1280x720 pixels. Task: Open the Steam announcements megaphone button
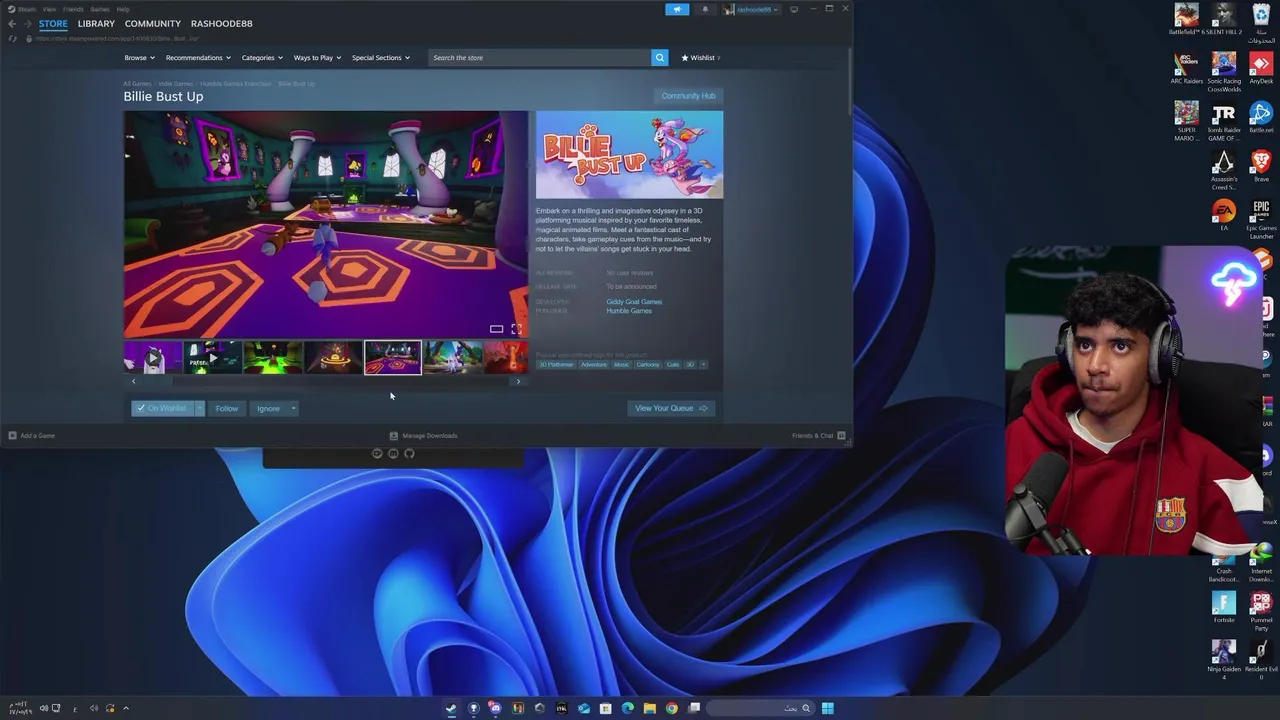pyautogui.click(x=677, y=9)
